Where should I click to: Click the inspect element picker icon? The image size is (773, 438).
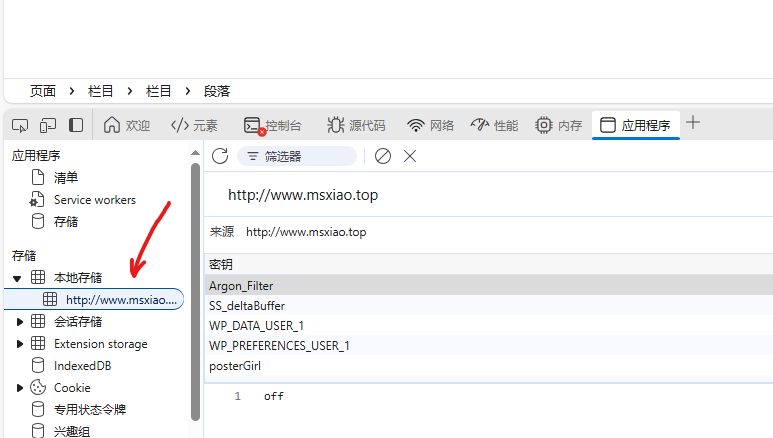pyautogui.click(x=19, y=125)
